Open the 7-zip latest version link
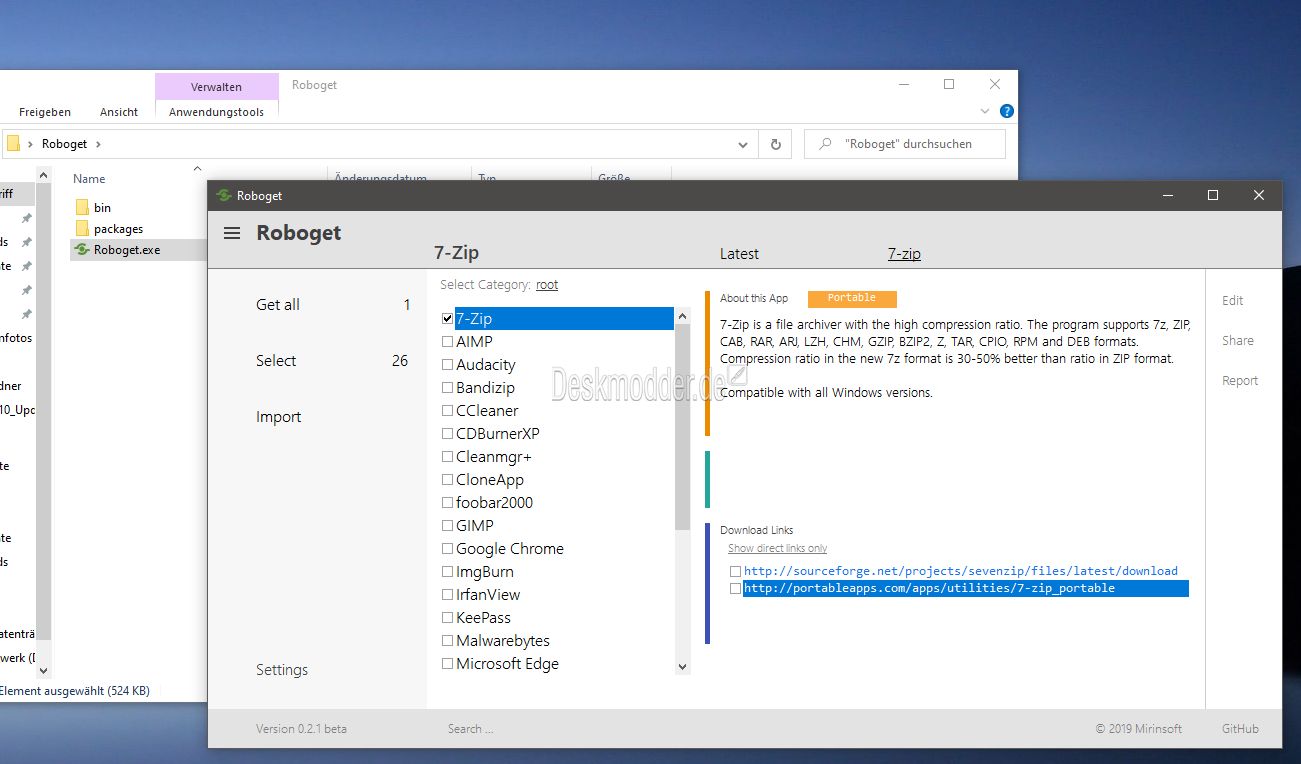Screen dimensions: 1301x764 (x=904, y=254)
